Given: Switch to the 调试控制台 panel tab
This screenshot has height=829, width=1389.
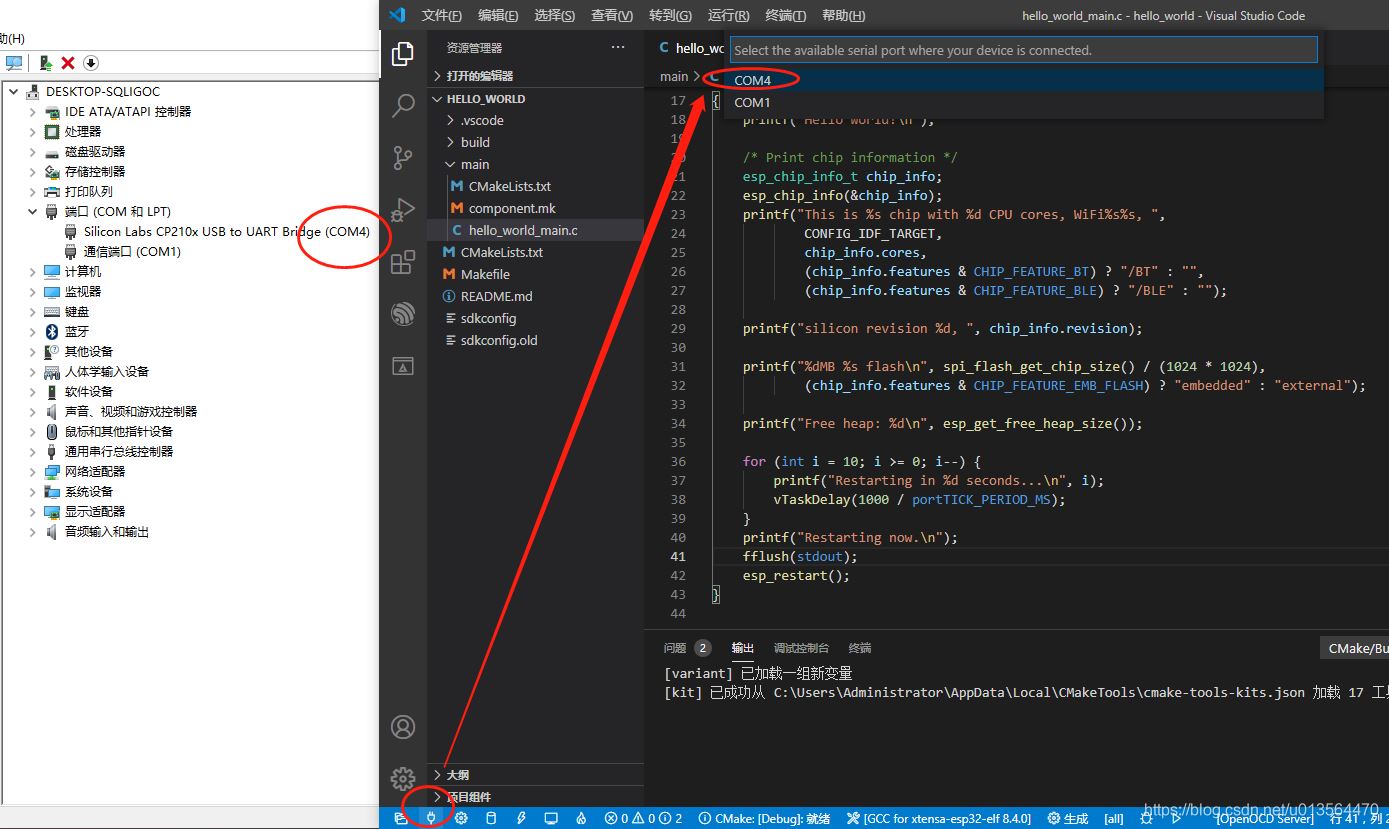Looking at the screenshot, I should point(801,648).
